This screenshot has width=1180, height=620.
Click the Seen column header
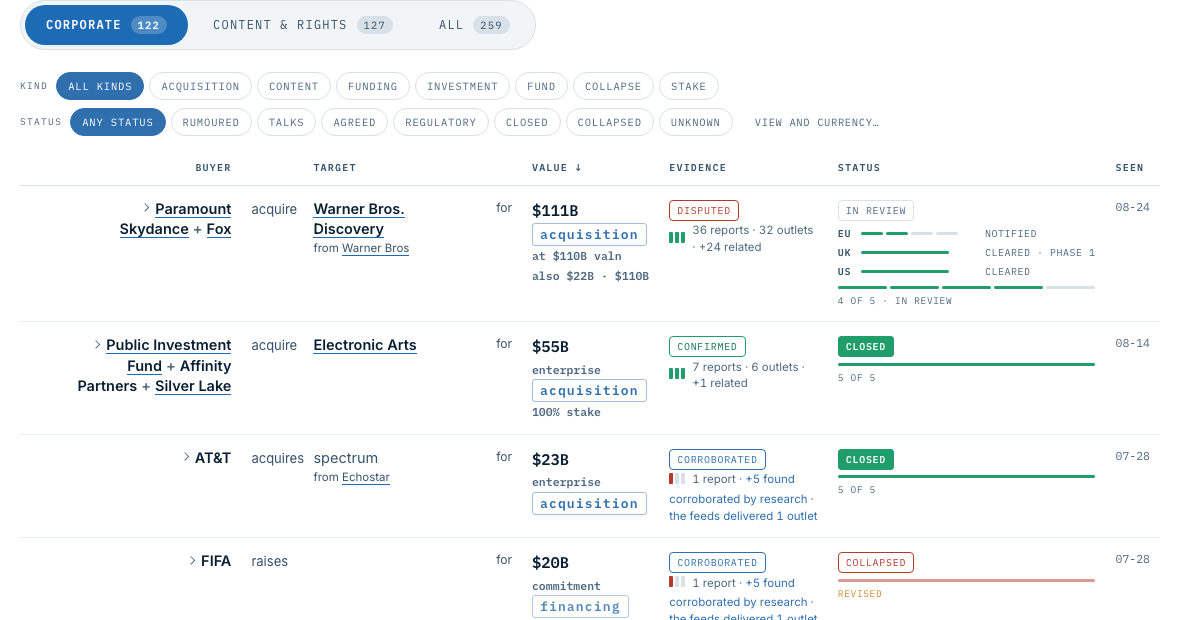pos(1129,168)
